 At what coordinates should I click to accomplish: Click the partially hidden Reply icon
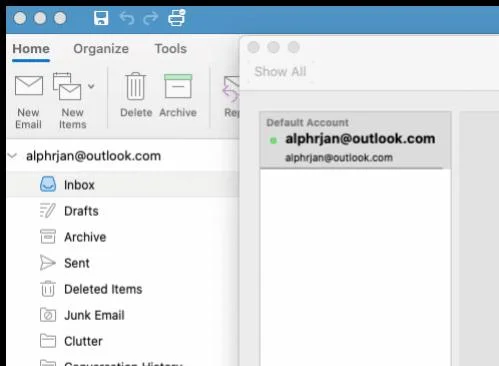[231, 89]
